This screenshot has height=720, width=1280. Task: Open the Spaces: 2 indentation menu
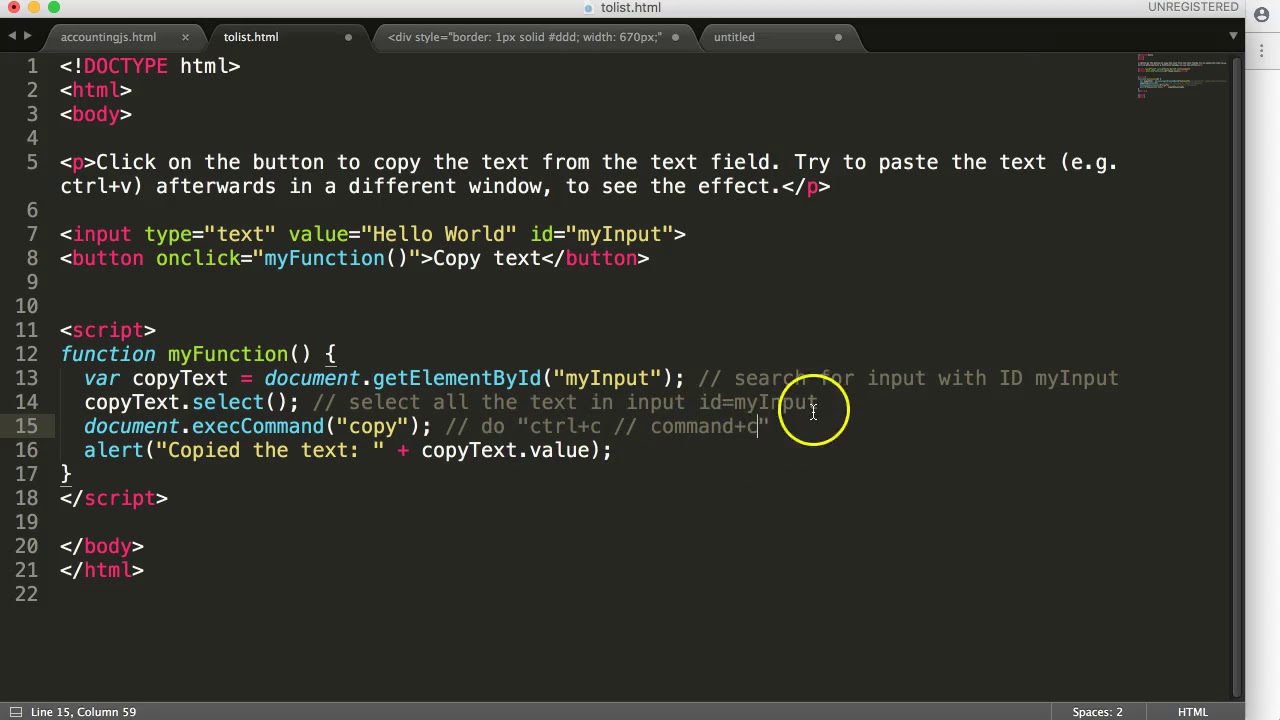[x=1097, y=712]
